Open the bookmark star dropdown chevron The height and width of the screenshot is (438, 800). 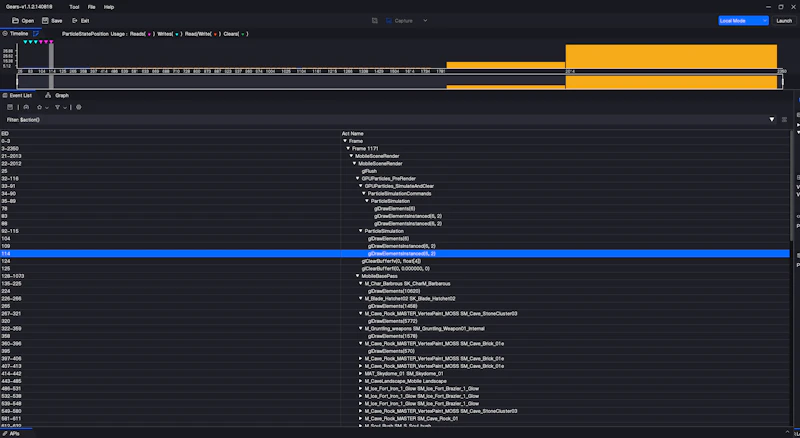point(46,108)
